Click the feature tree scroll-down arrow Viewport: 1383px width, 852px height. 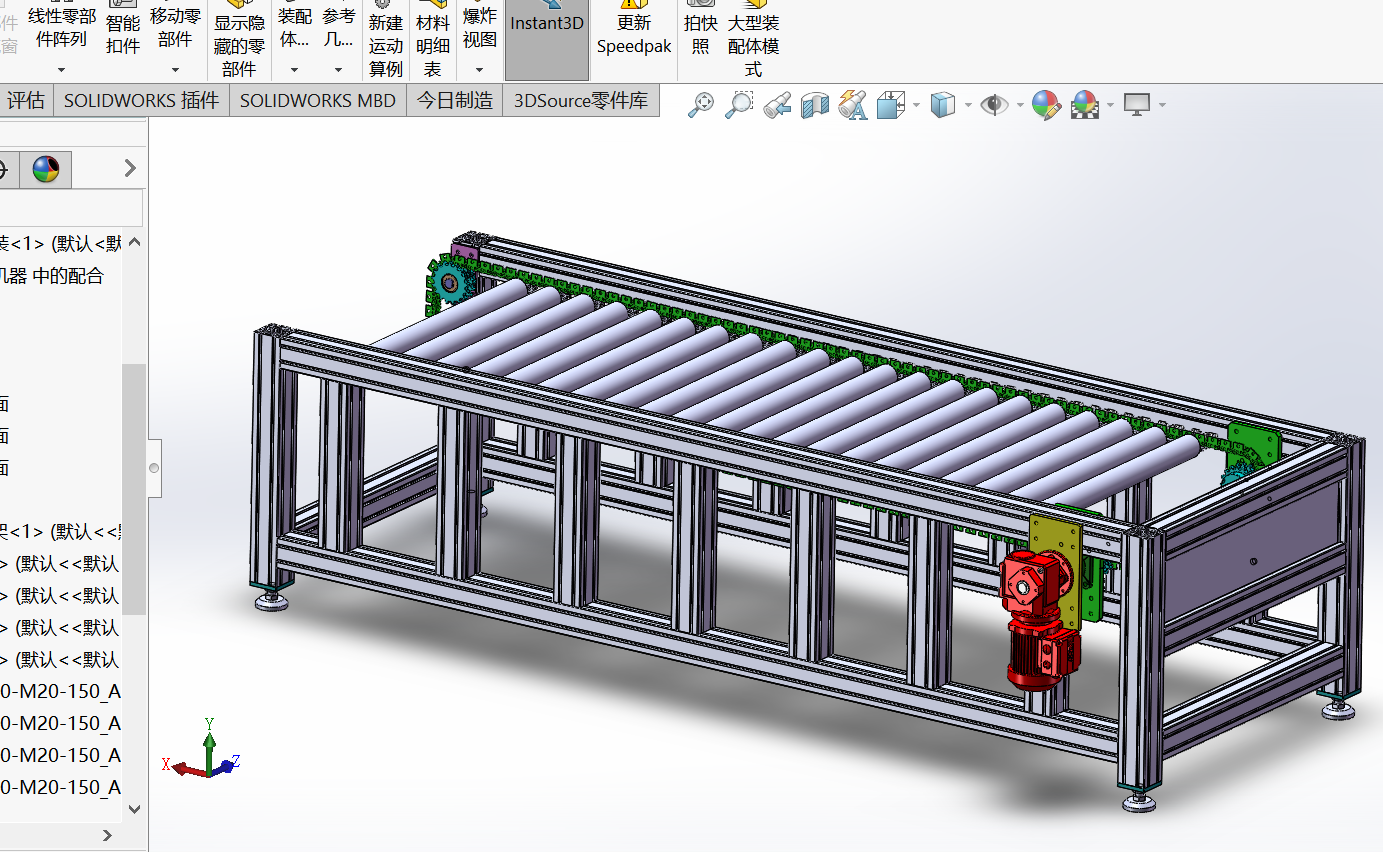[x=135, y=809]
